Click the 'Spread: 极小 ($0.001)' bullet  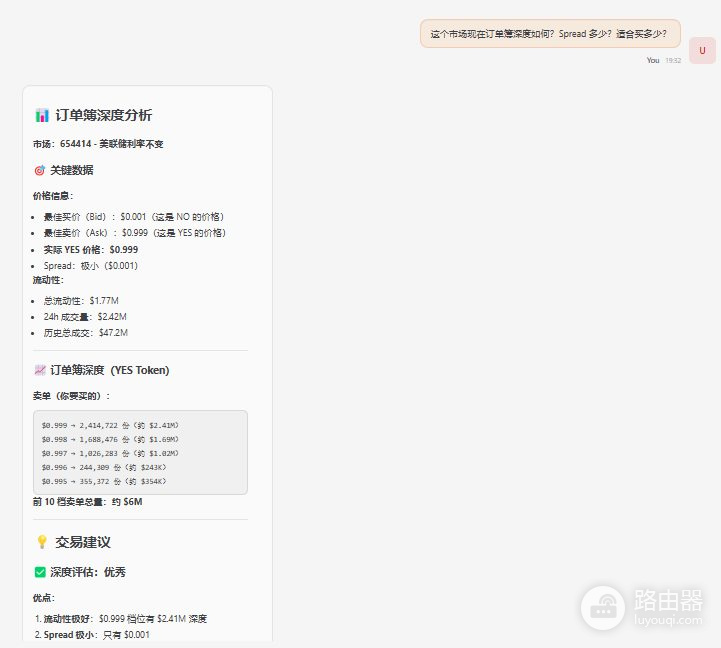pos(91,265)
